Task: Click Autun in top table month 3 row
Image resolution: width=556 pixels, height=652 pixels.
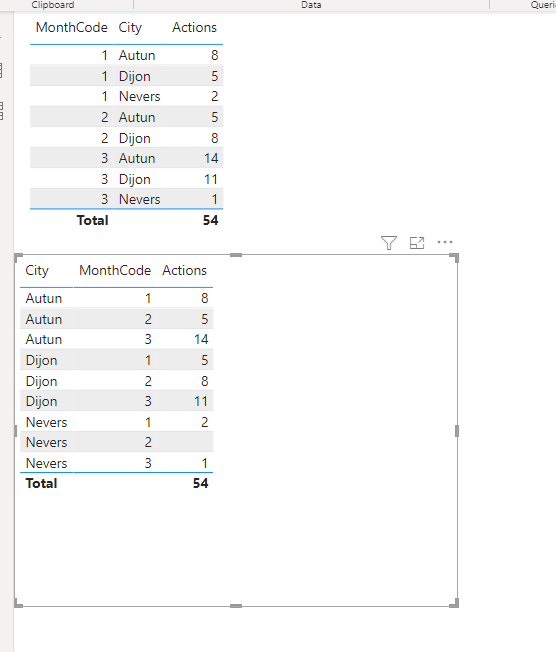Action: point(137,158)
